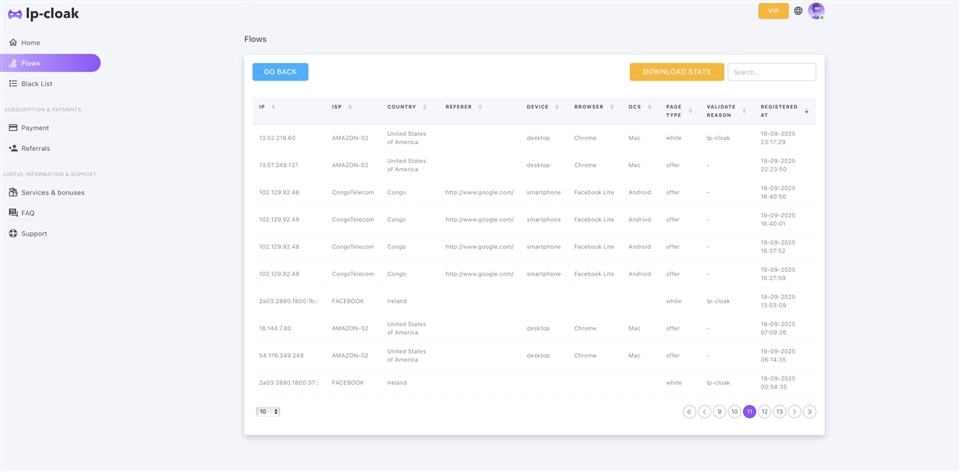Click the VIP badge button
The image size is (960, 472).
pos(773,11)
